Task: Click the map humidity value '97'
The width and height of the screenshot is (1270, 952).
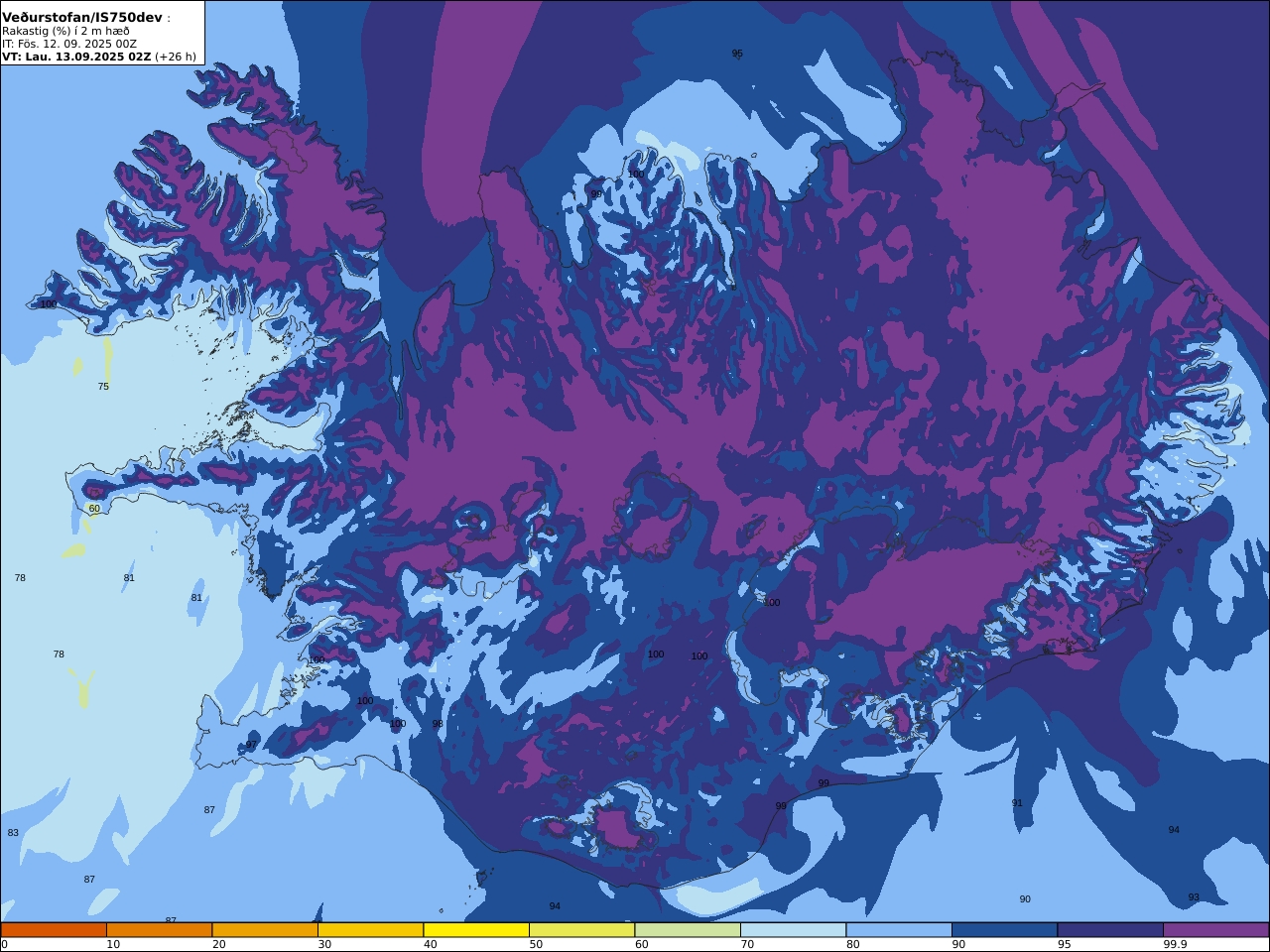Action: [251, 745]
